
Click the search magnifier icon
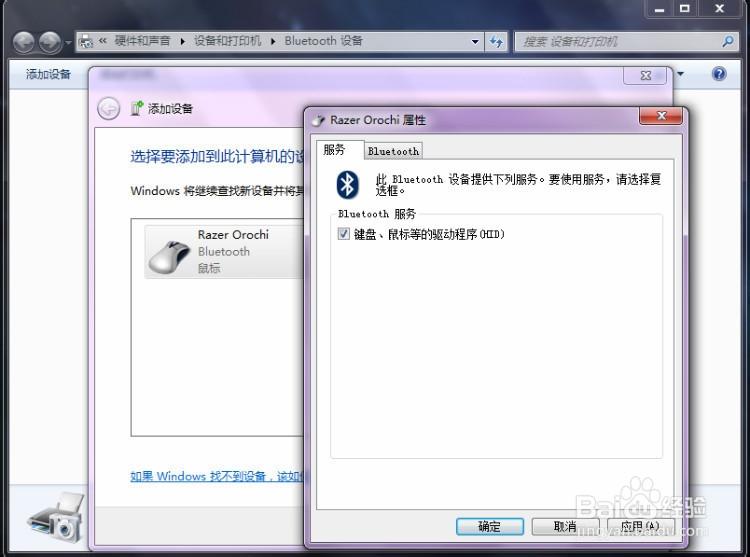click(x=727, y=42)
